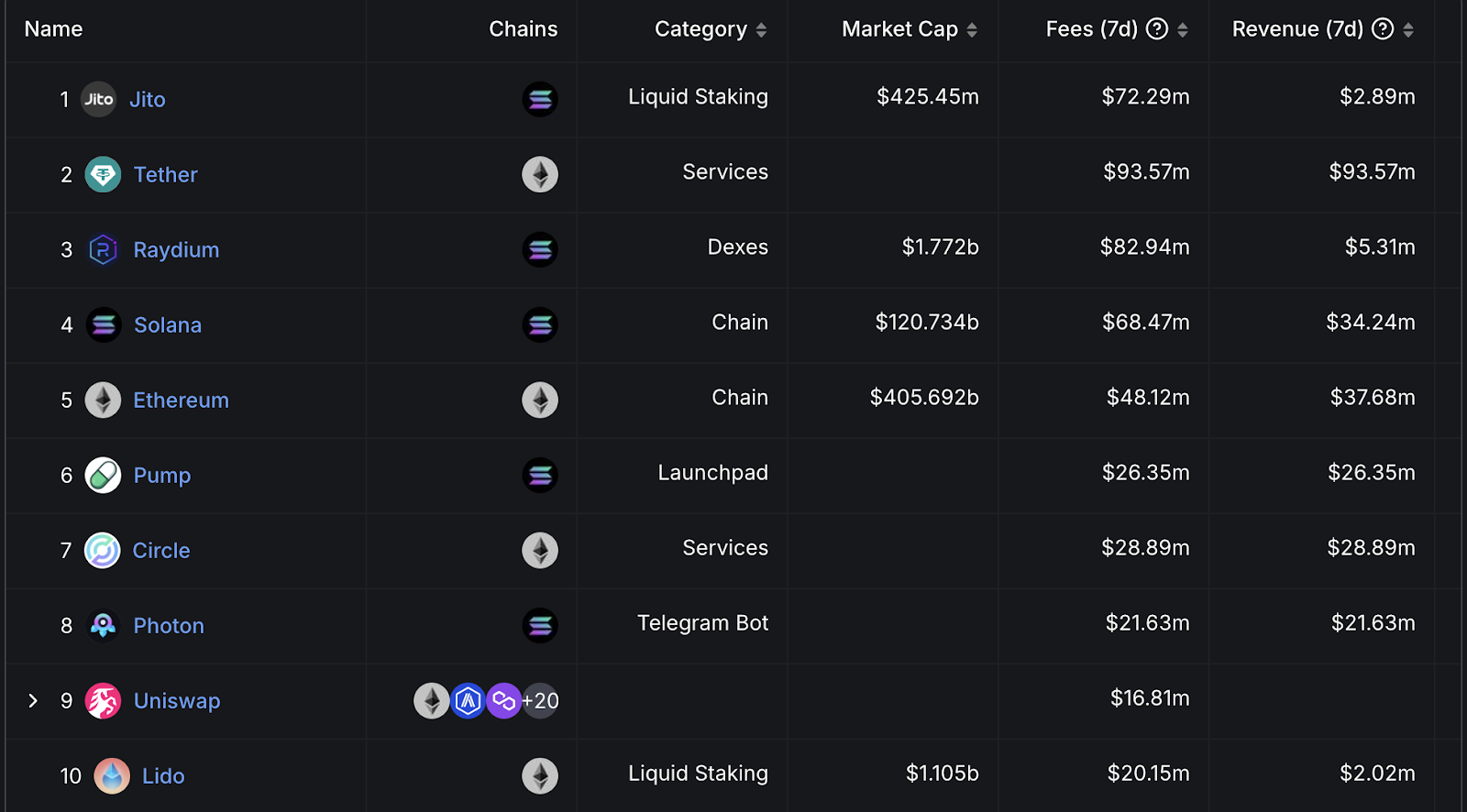Screen dimensions: 1467x812
Task: Click the Tether logo icon
Action: tap(103, 174)
